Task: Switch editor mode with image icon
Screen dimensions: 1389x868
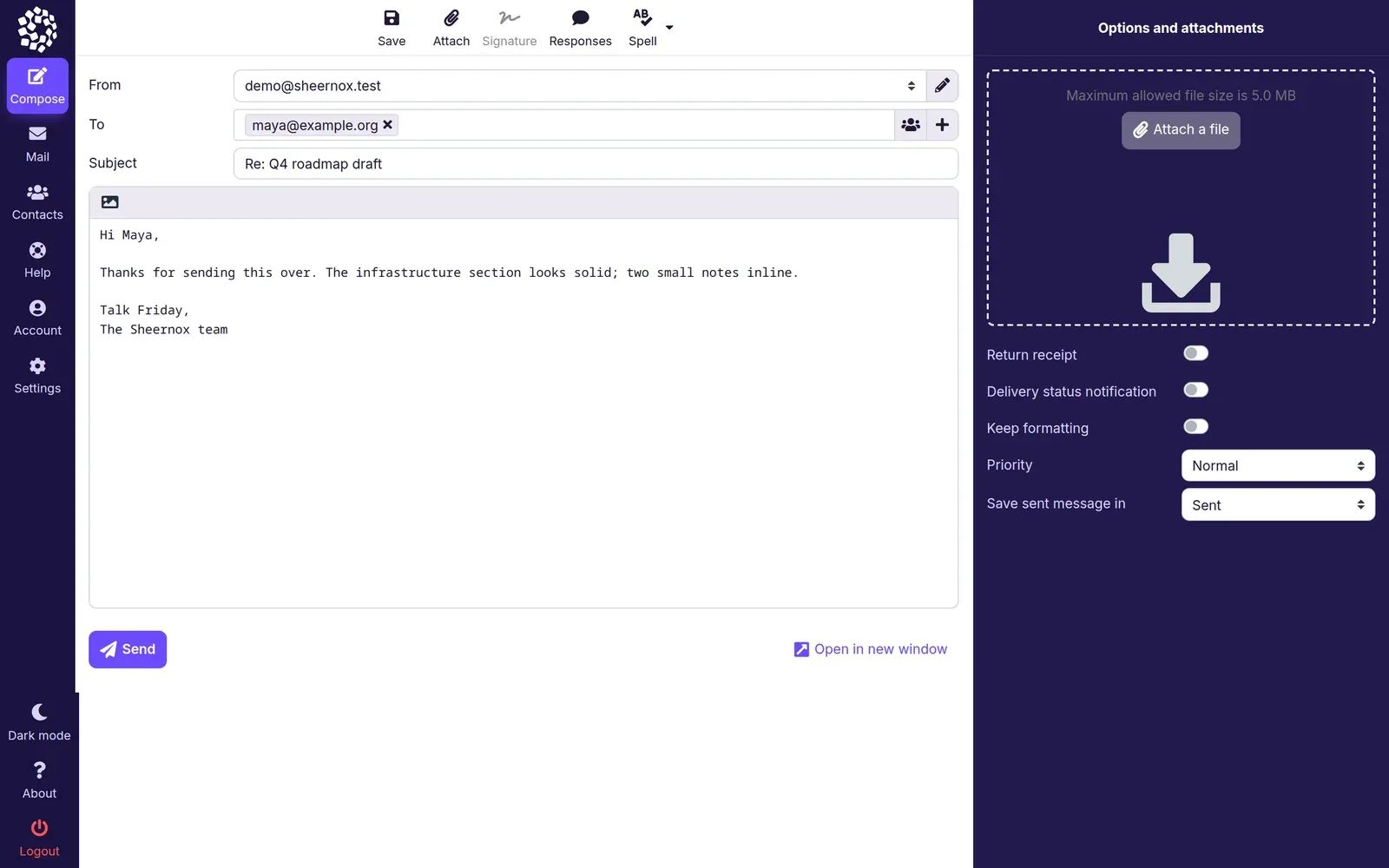Action: click(110, 202)
